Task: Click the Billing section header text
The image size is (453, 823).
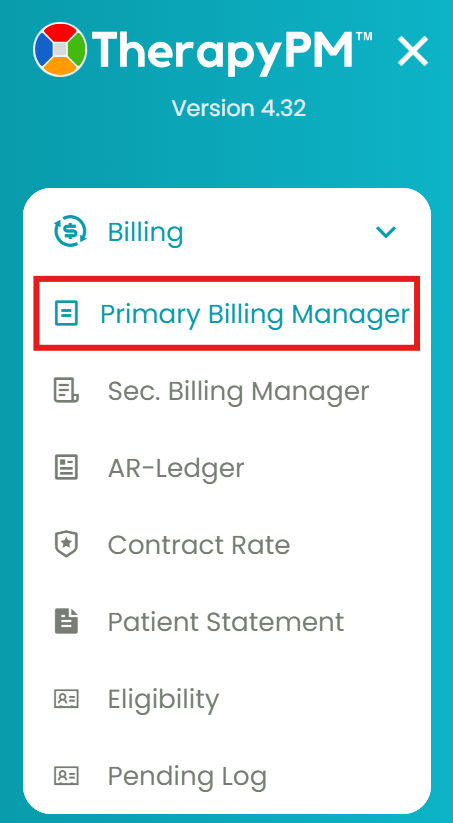Action: 145,233
